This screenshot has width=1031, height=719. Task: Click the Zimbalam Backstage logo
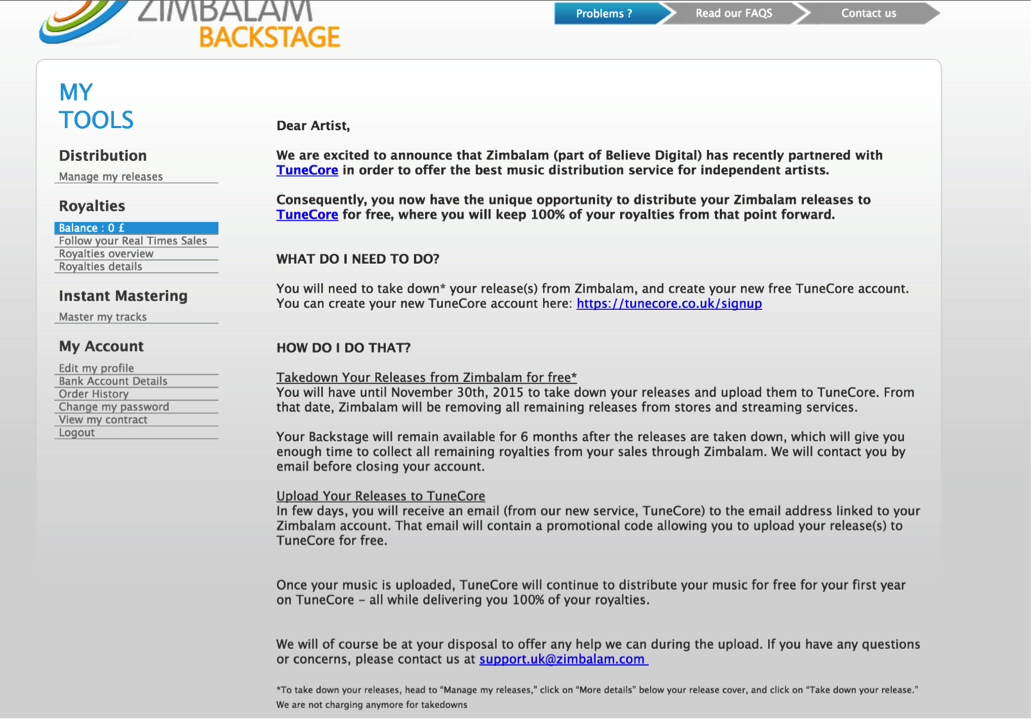click(x=189, y=24)
